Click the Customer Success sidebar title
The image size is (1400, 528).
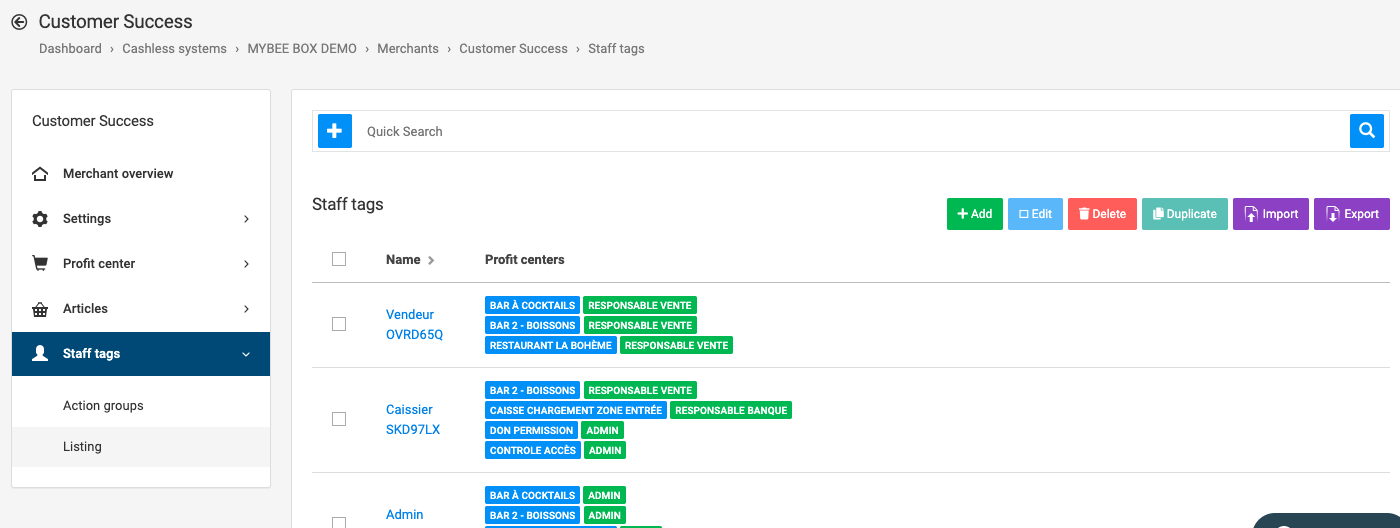93,121
